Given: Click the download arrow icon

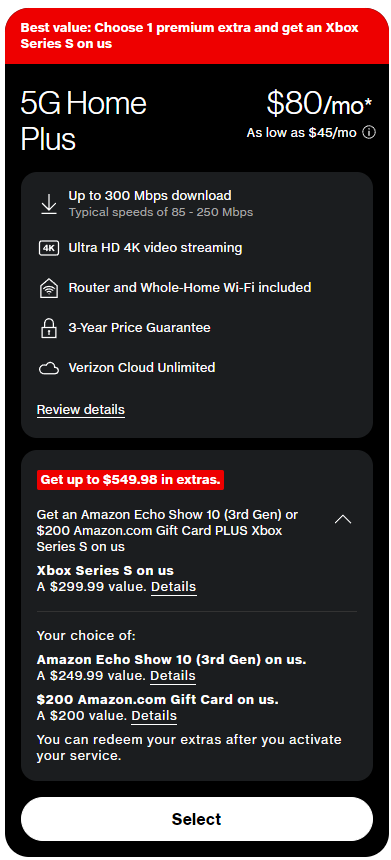Looking at the screenshot, I should (x=49, y=204).
